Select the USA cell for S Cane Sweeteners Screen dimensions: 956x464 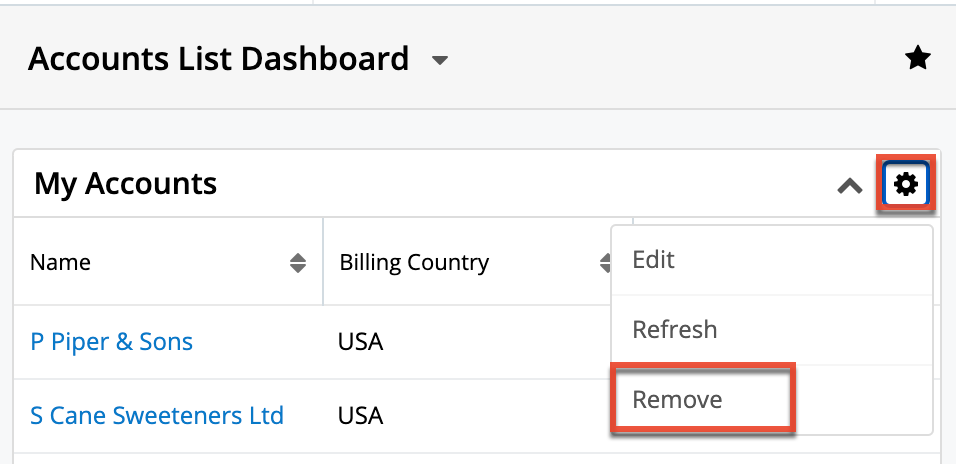pos(361,414)
